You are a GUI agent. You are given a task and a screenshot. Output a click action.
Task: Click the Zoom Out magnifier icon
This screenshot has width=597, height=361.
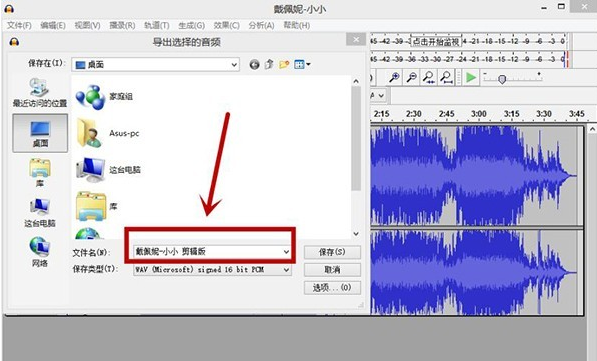tap(411, 77)
